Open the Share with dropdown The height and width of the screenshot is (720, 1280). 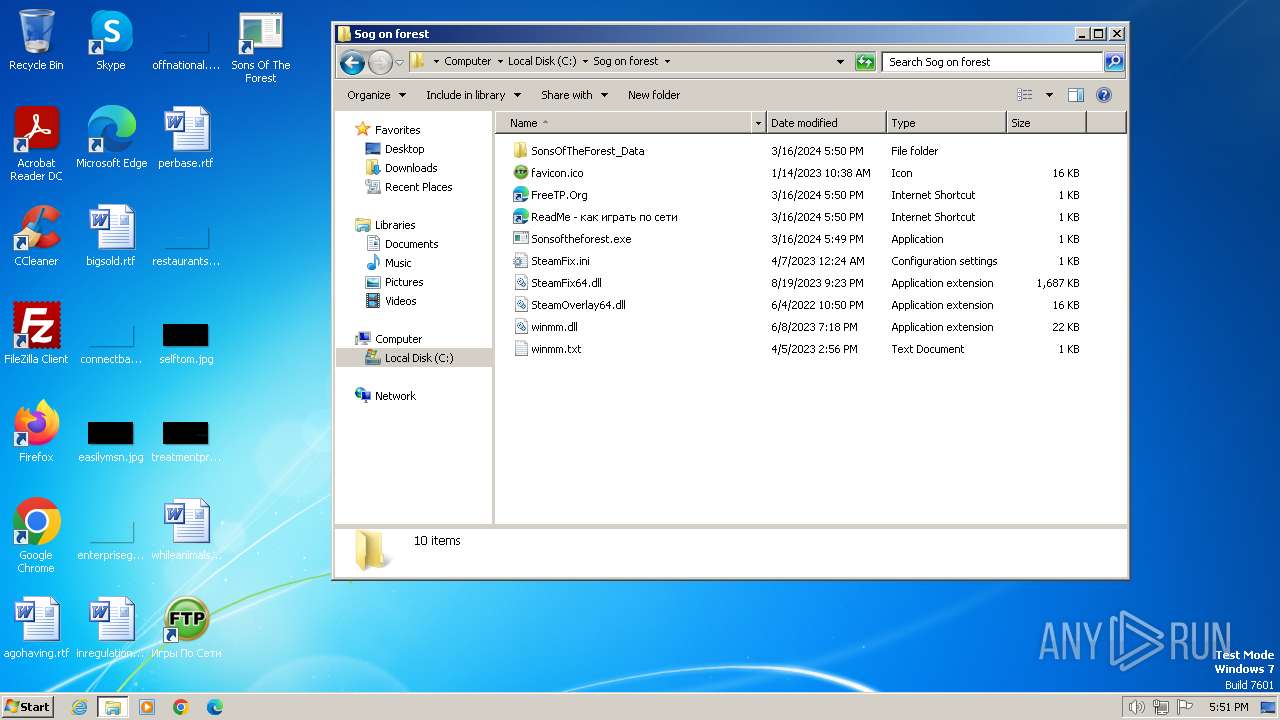coord(574,95)
